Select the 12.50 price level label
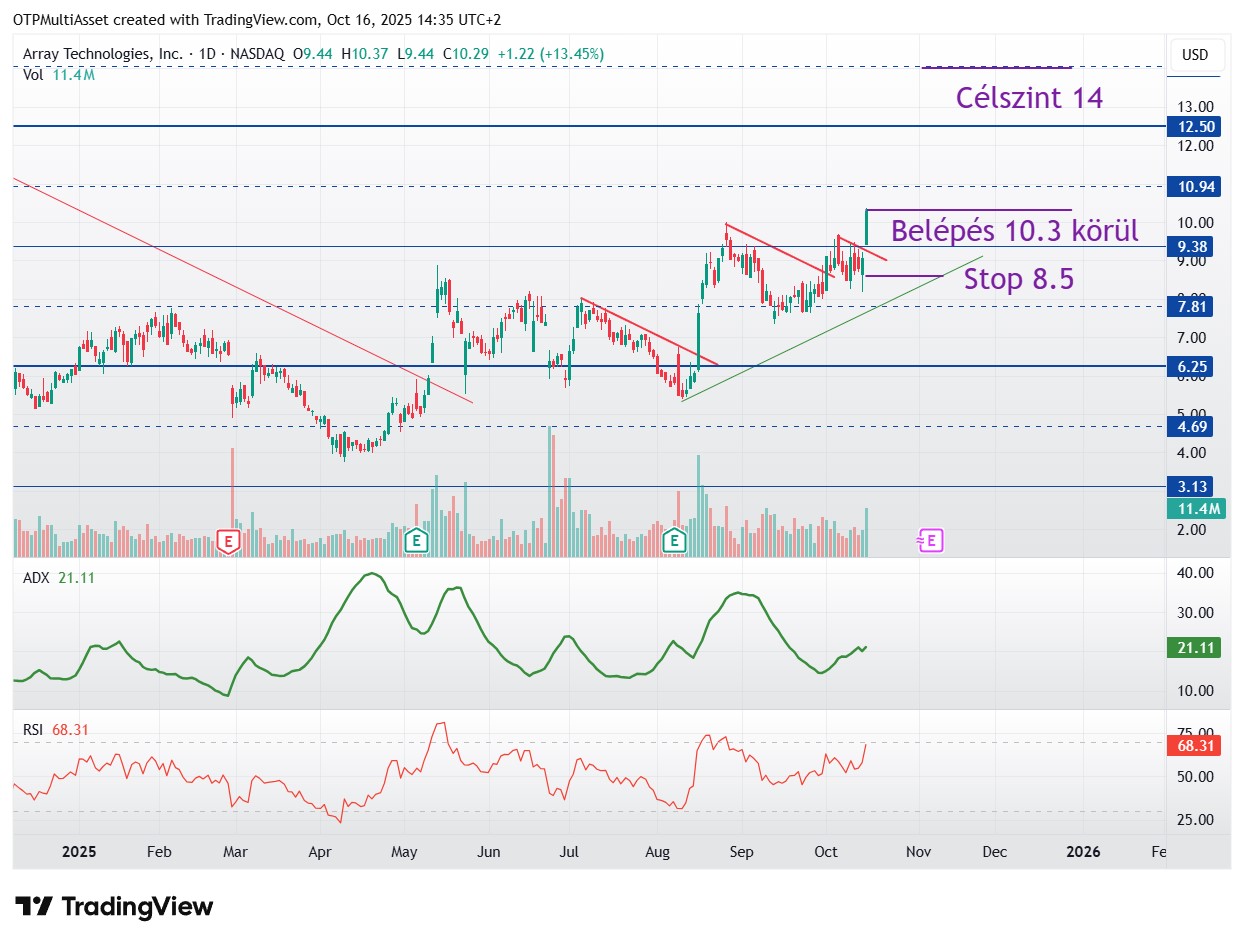1244x944 pixels. pyautogui.click(x=1194, y=127)
